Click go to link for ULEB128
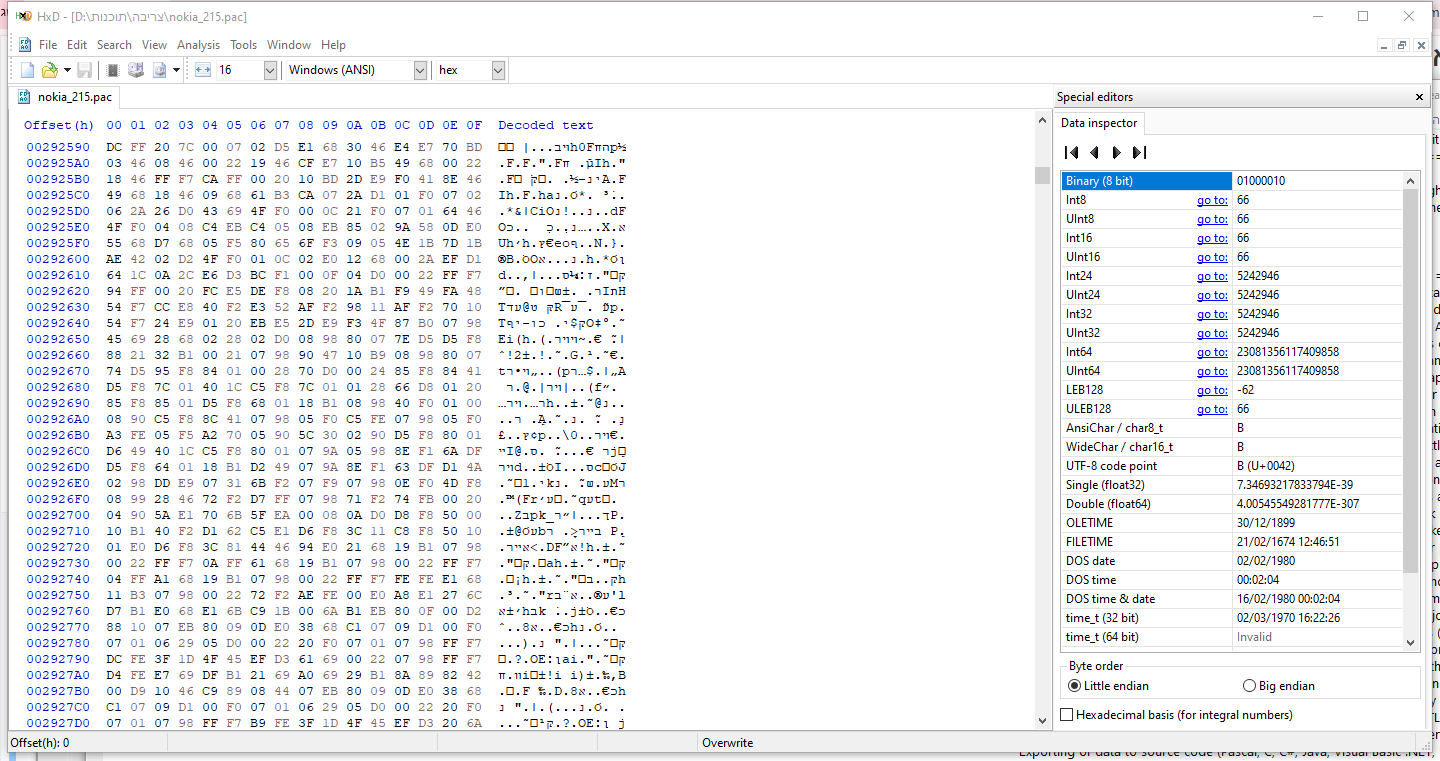This screenshot has width=1440, height=761. pyautogui.click(x=1212, y=409)
